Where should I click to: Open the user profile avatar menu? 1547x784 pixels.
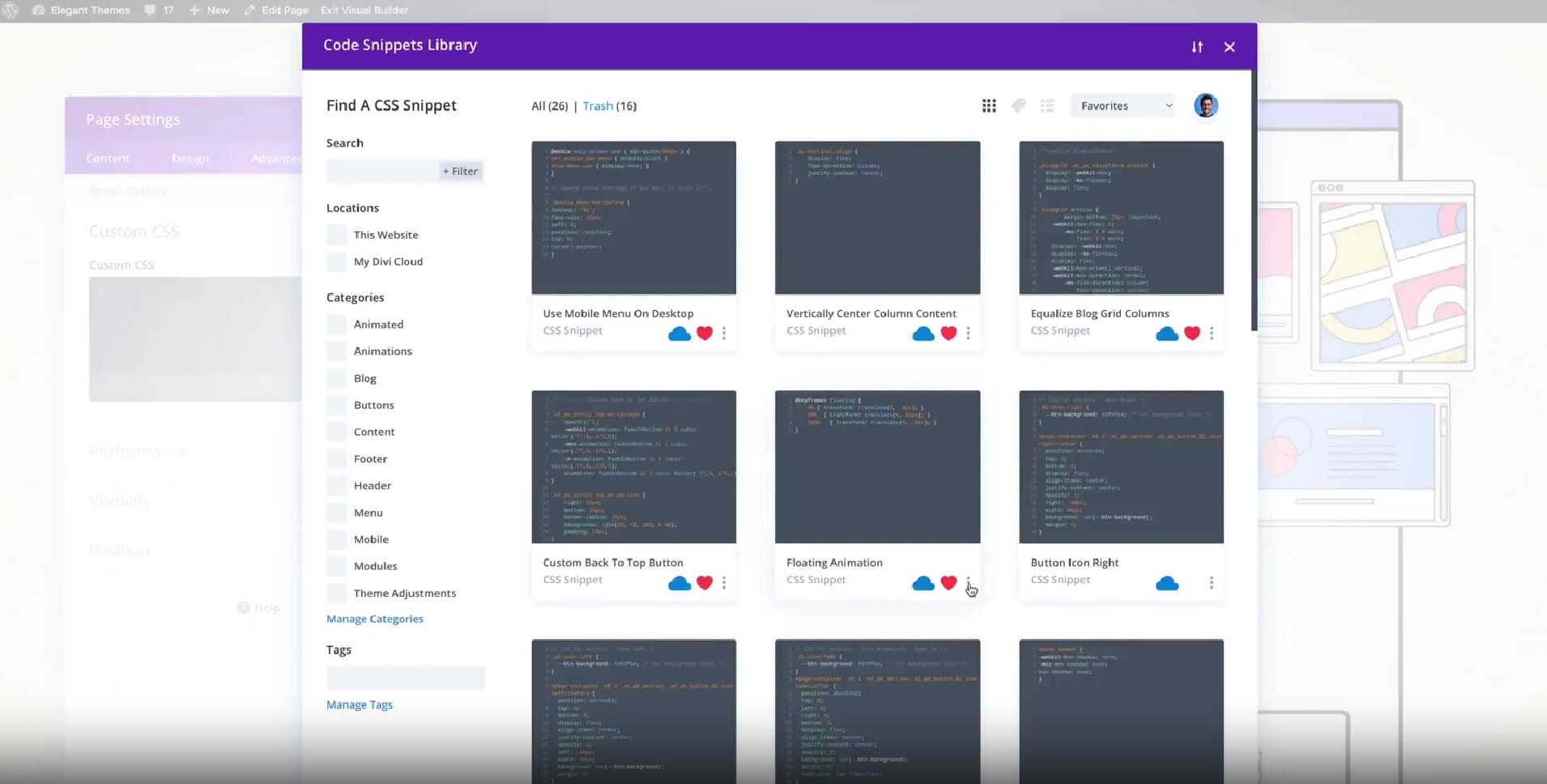pyautogui.click(x=1206, y=105)
